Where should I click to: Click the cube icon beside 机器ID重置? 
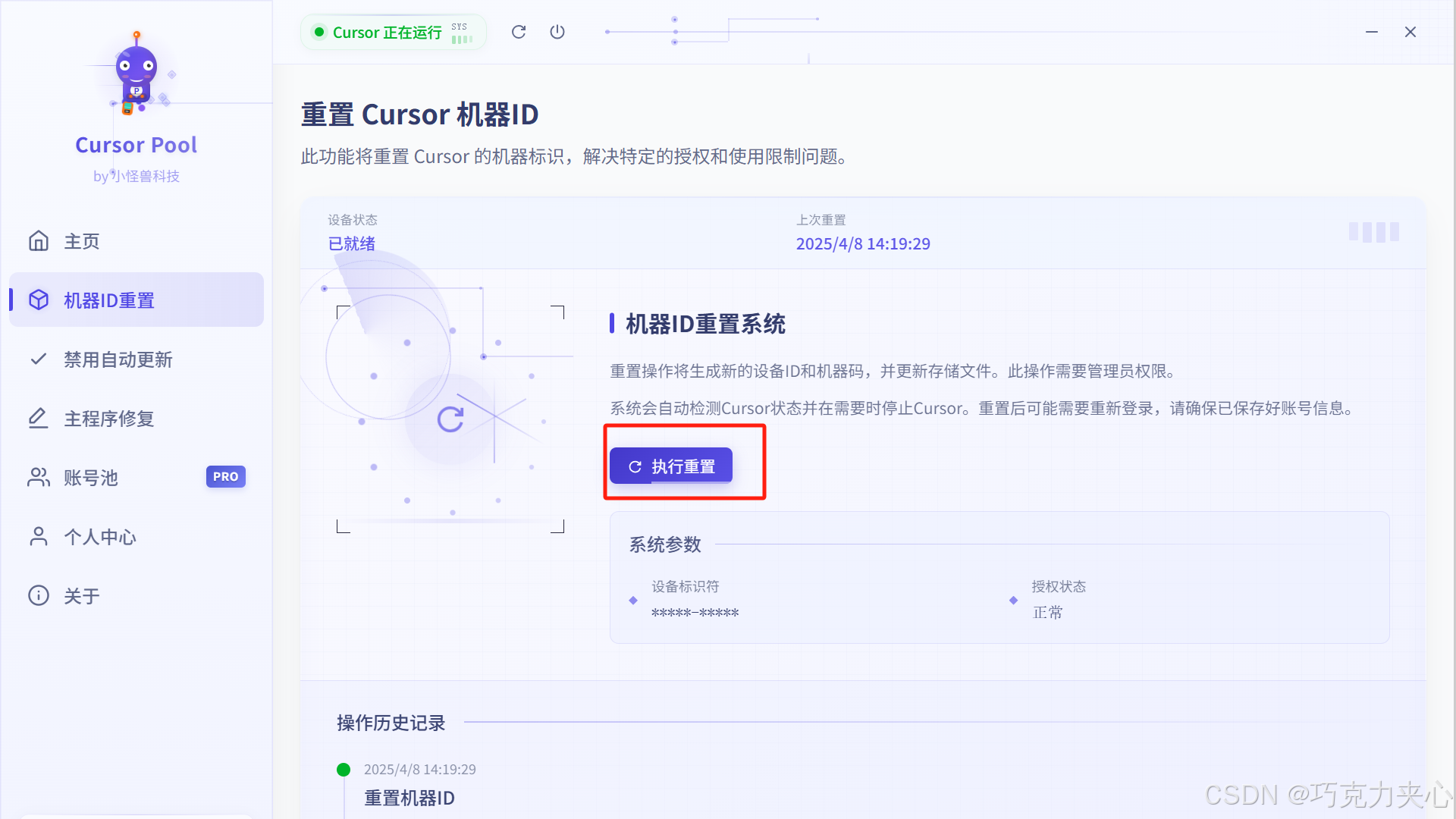pyautogui.click(x=39, y=300)
